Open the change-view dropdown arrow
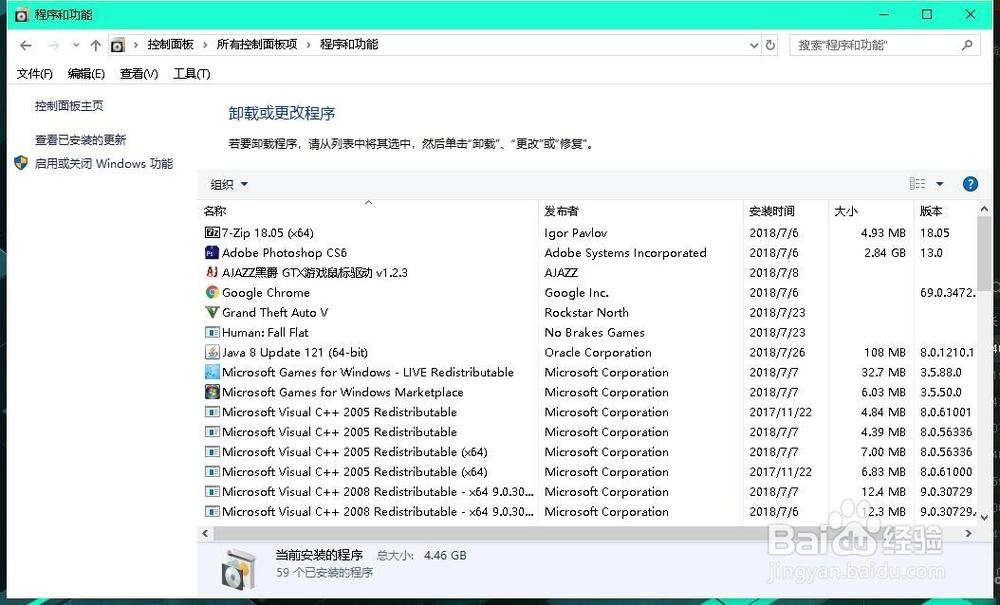1000x605 pixels. [938, 183]
